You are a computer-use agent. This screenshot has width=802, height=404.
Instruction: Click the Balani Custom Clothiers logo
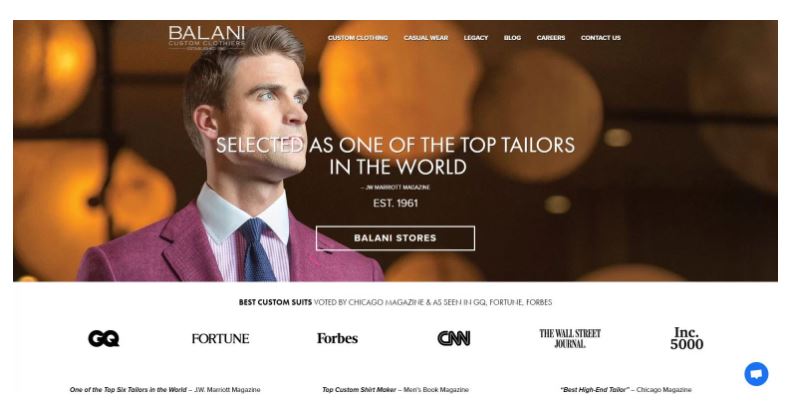[x=207, y=38]
